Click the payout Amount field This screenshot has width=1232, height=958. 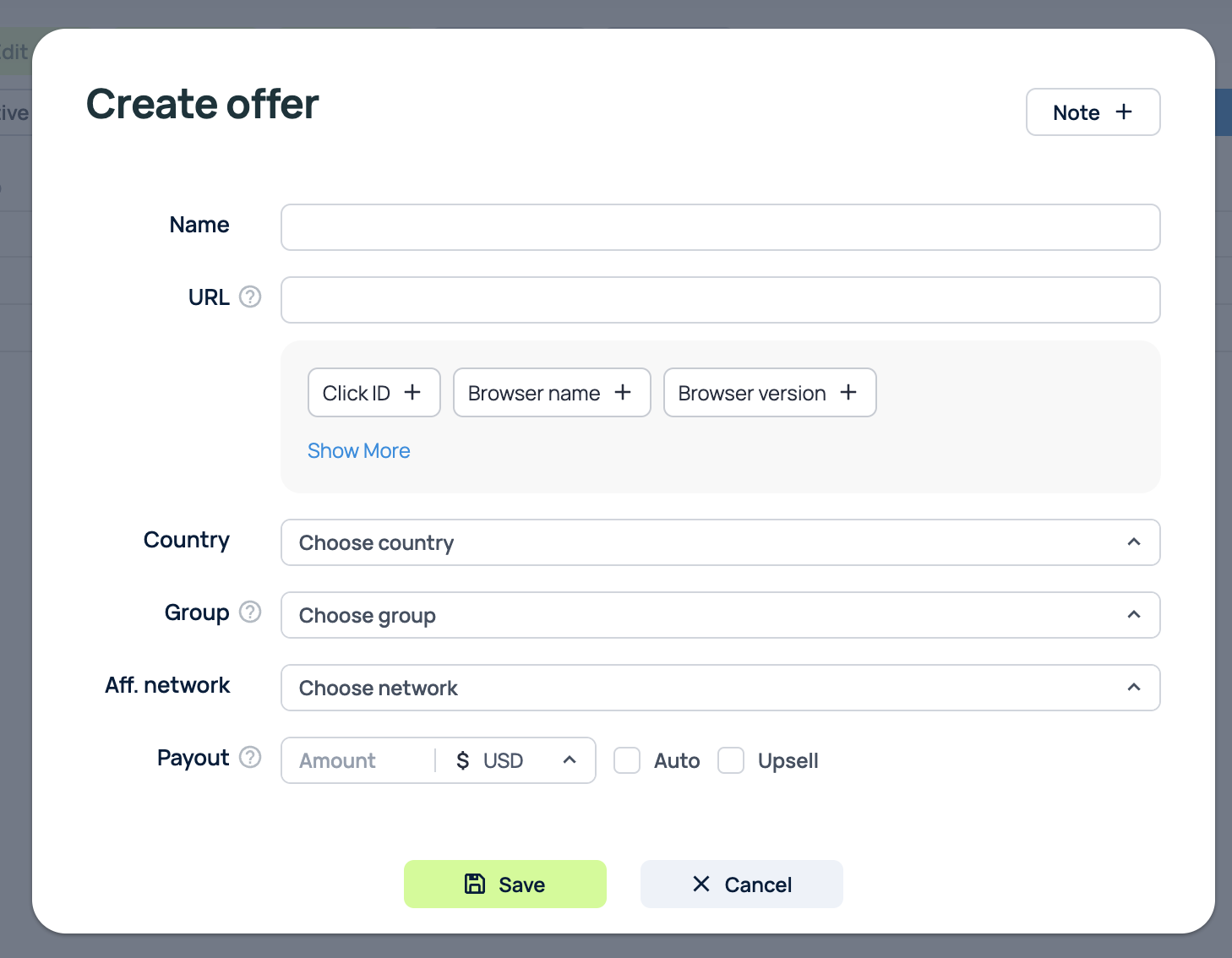tap(358, 760)
